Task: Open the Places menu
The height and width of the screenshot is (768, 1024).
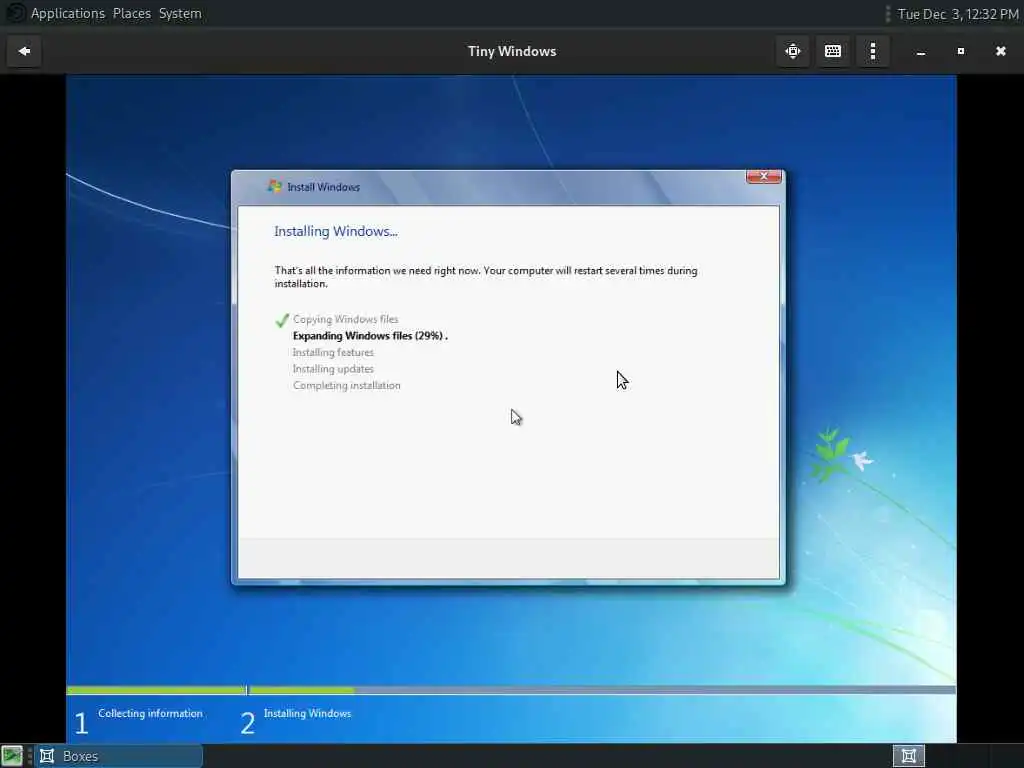Action: click(x=131, y=13)
